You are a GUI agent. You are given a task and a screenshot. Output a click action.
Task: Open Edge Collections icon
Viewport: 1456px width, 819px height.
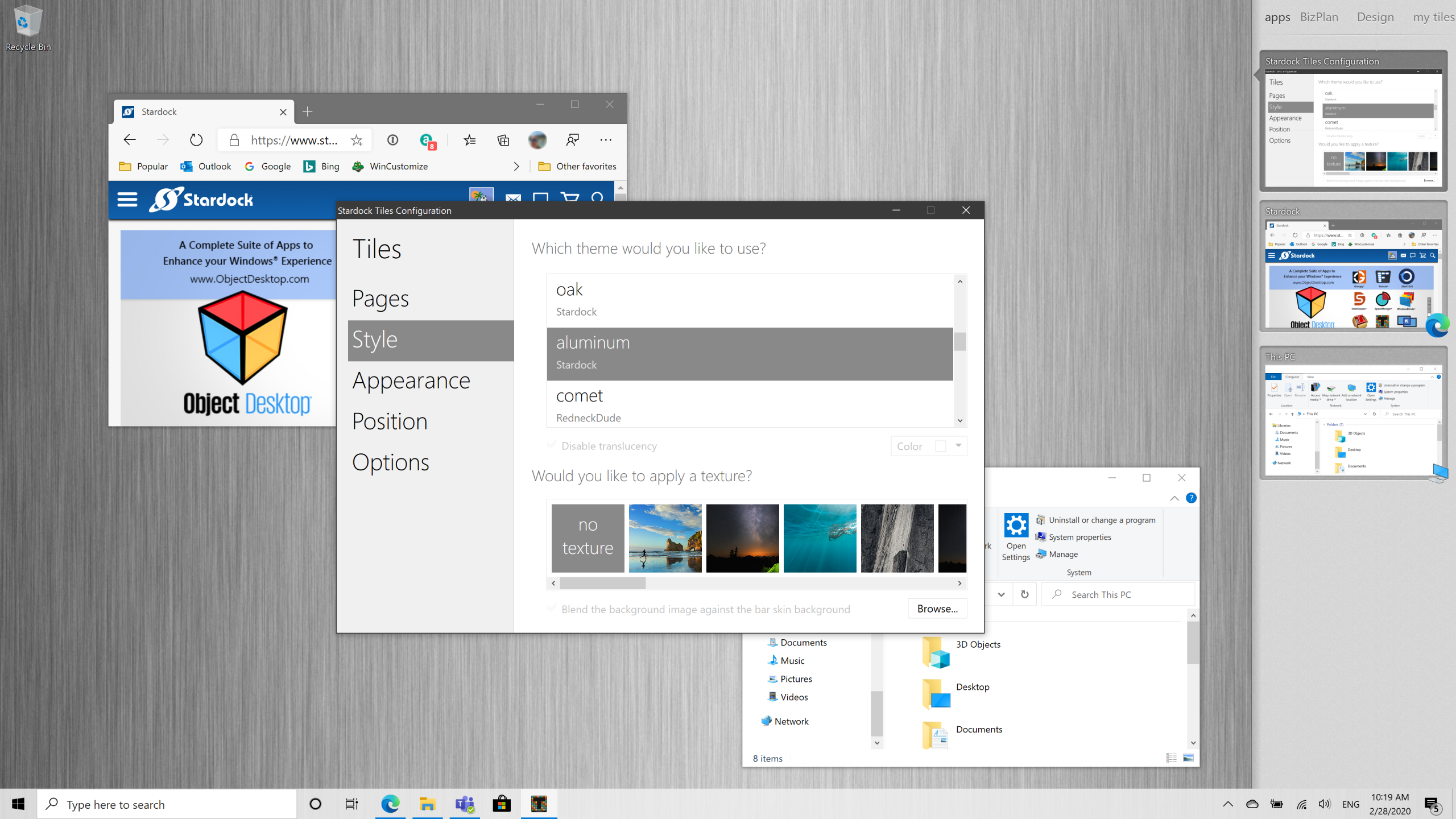tap(503, 140)
